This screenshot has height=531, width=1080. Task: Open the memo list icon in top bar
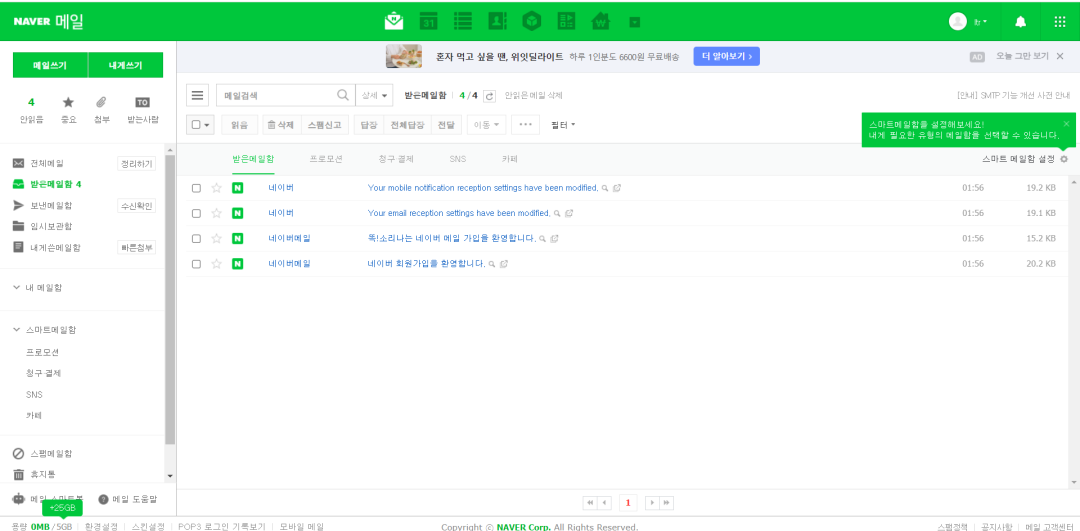click(463, 21)
